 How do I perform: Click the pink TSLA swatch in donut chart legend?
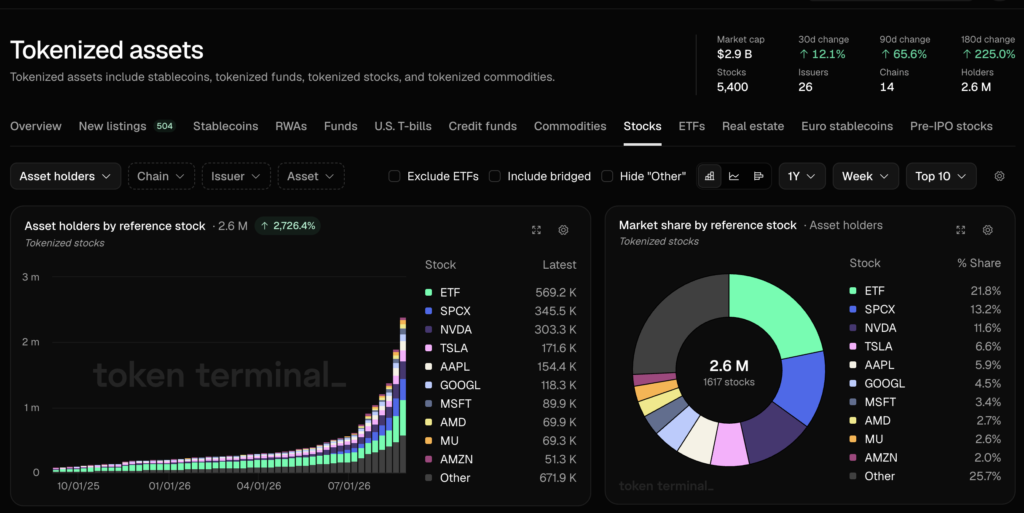click(853, 347)
